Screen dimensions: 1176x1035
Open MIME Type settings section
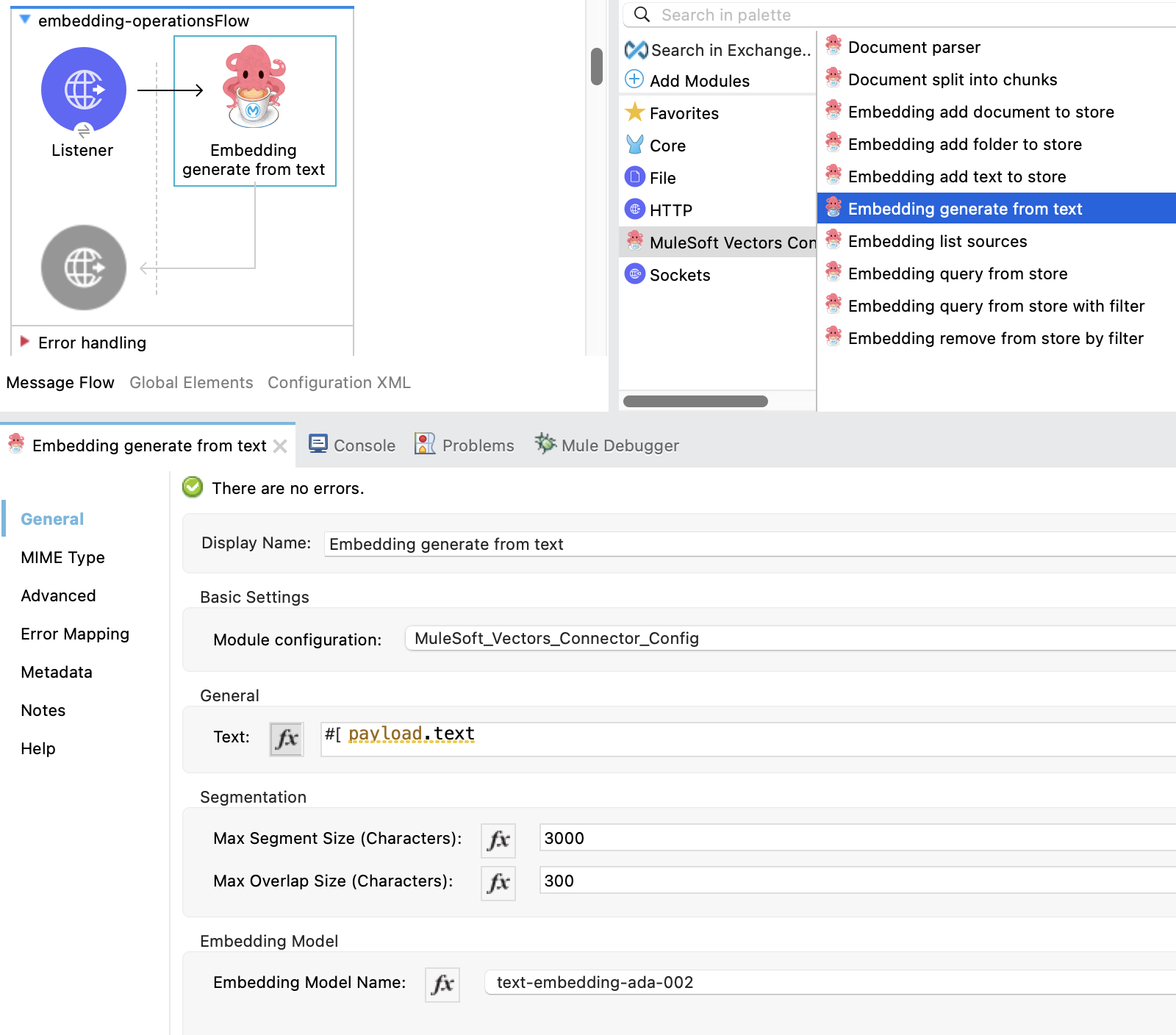[62, 557]
